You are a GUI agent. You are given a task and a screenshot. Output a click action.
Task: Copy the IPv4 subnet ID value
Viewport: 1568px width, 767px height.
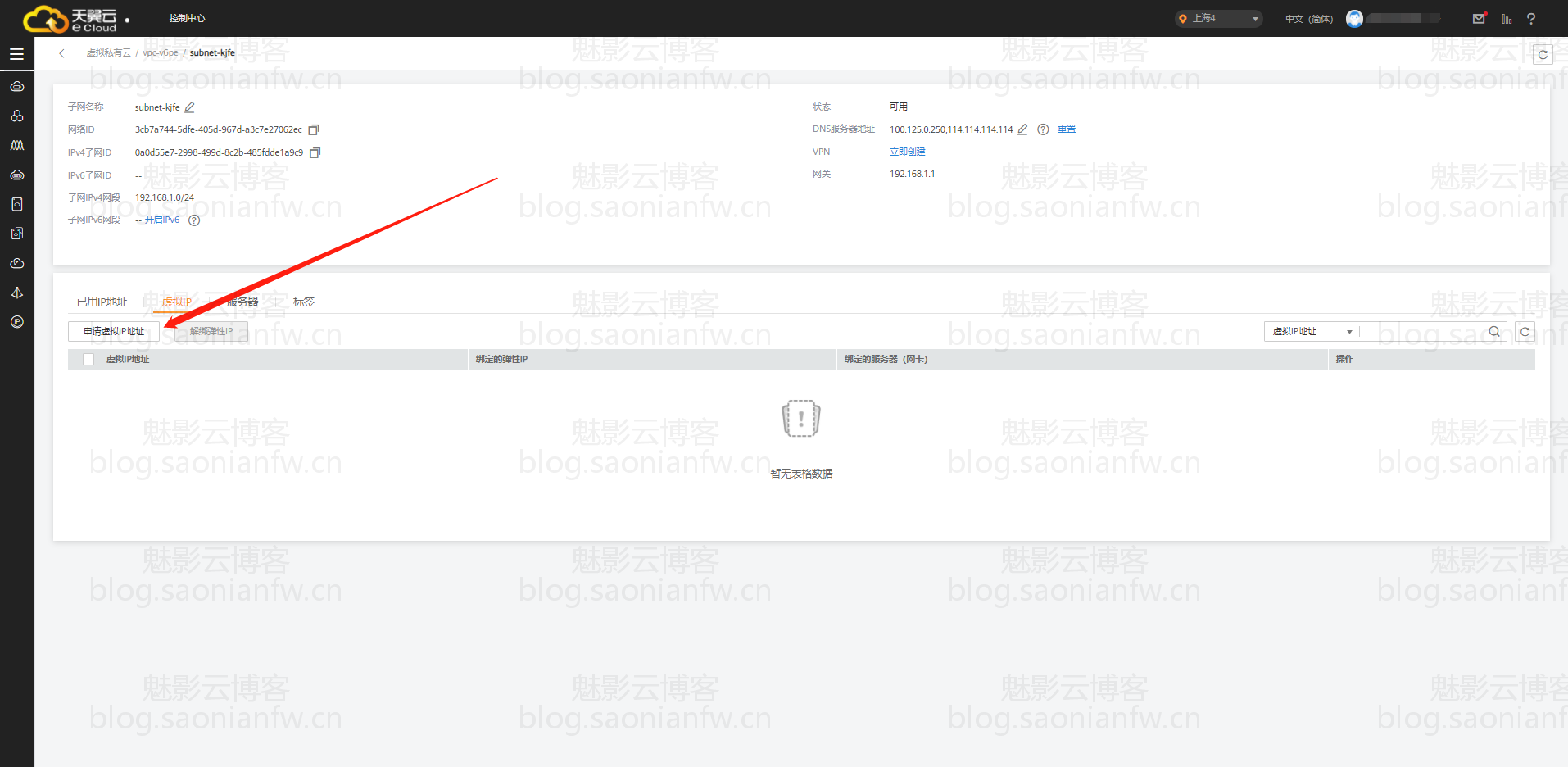click(315, 152)
